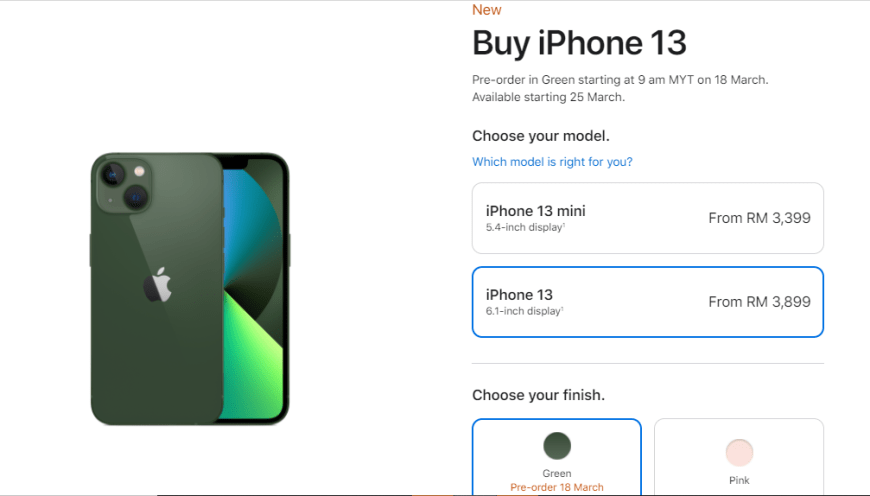870x496 pixels.
Task: Click the green color swatch circle
Action: [557, 446]
